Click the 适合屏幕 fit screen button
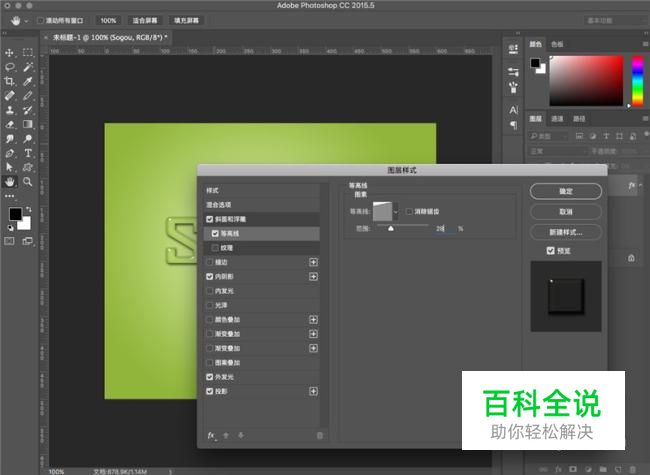 145,20
